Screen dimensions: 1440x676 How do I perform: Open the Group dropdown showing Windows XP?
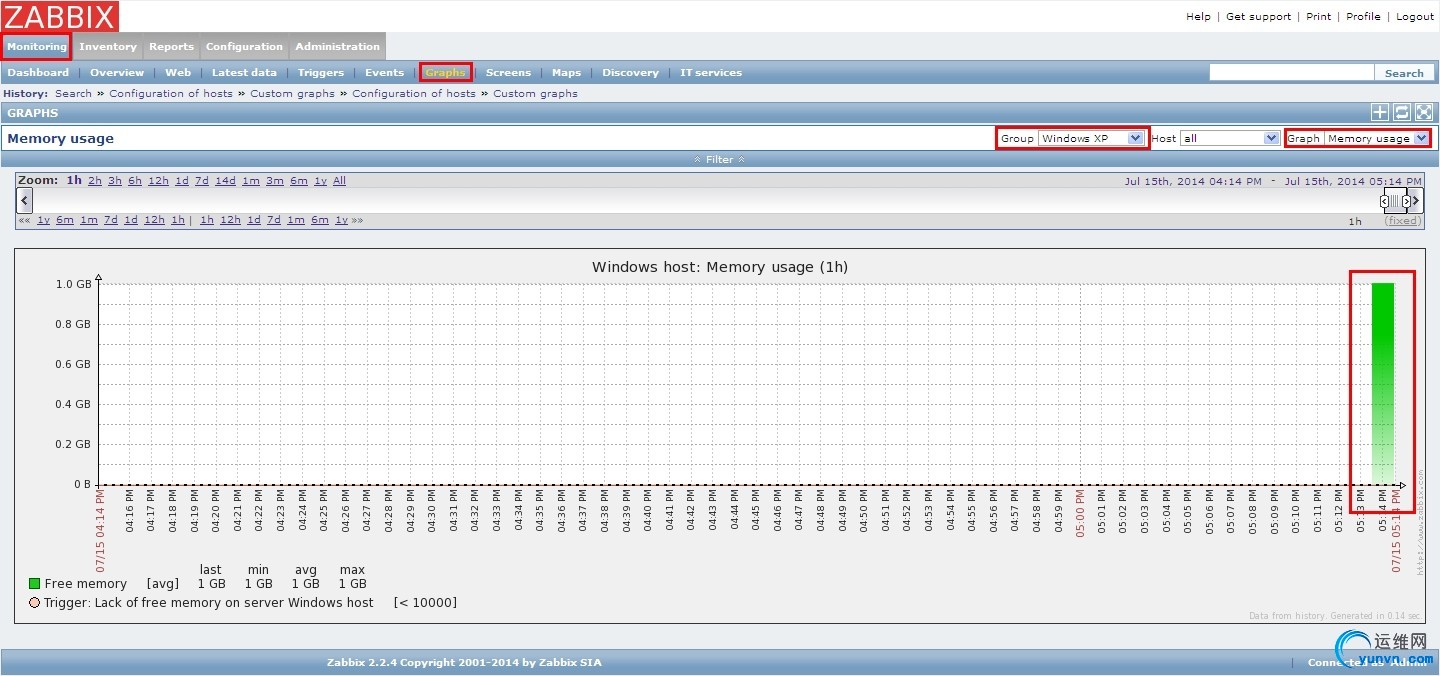point(1091,138)
